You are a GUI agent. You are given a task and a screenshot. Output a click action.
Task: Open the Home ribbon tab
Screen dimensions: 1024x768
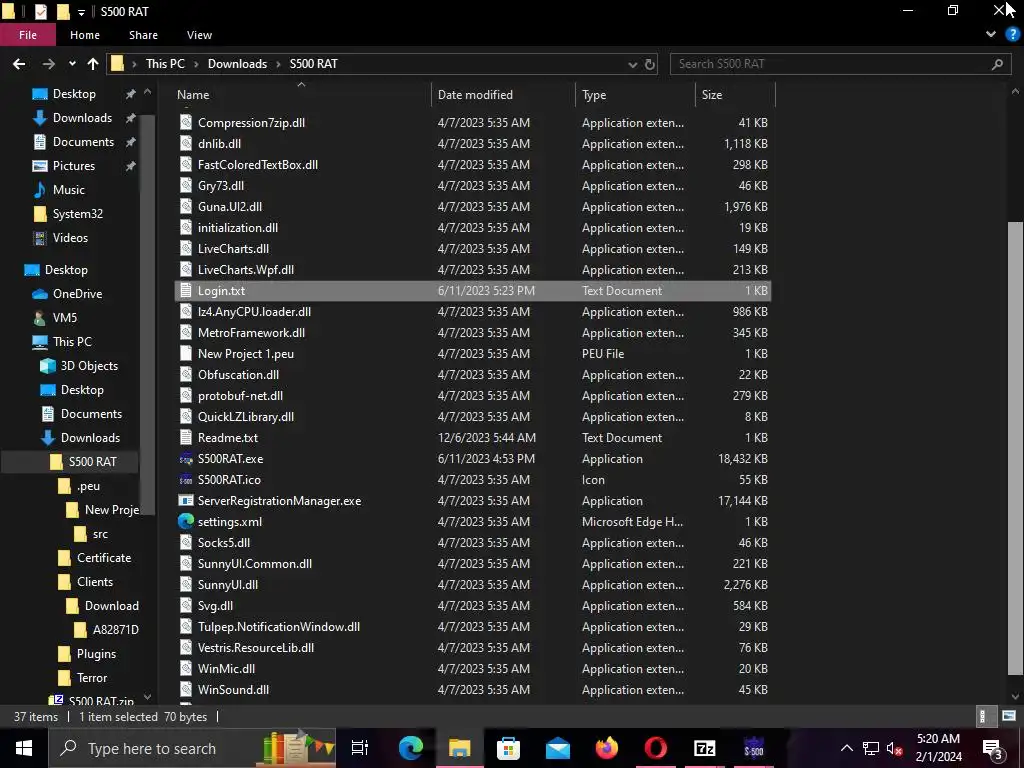click(x=85, y=35)
